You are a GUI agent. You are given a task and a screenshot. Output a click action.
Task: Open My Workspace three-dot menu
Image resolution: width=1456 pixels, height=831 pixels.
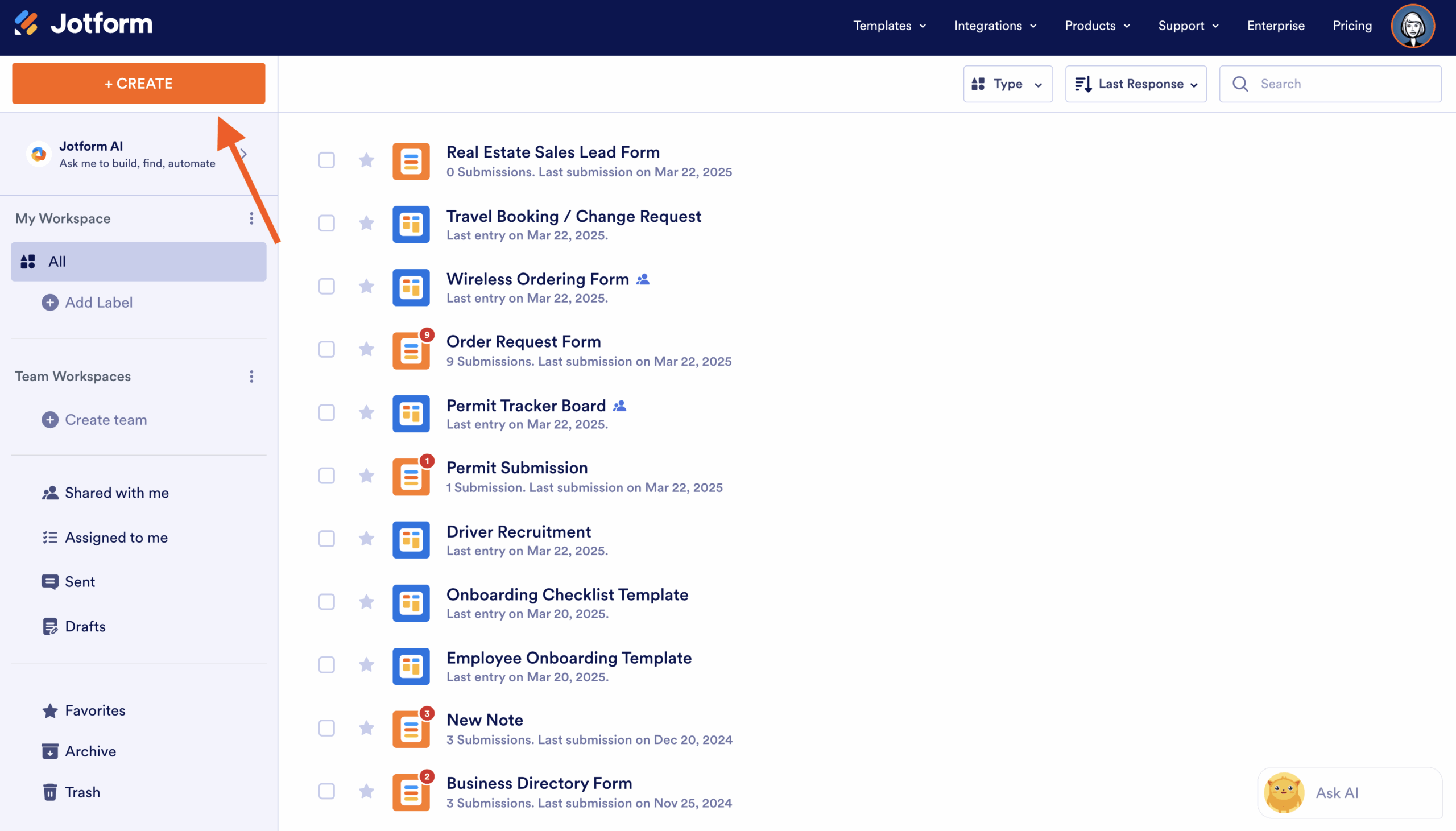(x=251, y=218)
